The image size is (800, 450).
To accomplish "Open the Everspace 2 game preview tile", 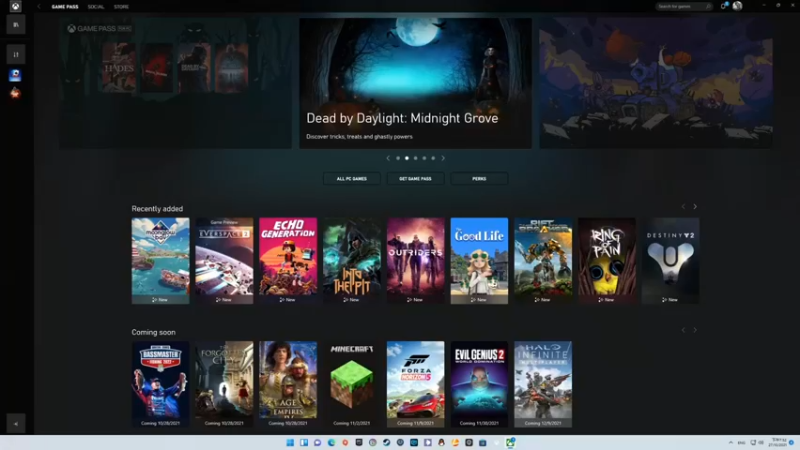I will click(x=224, y=261).
